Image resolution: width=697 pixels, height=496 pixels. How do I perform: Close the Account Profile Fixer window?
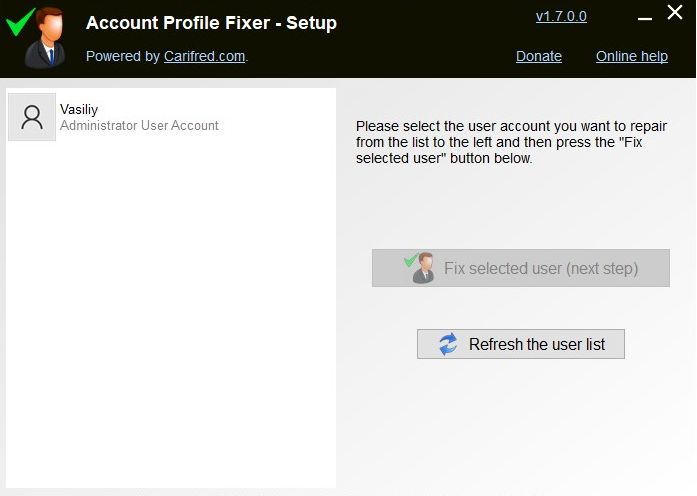[675, 14]
